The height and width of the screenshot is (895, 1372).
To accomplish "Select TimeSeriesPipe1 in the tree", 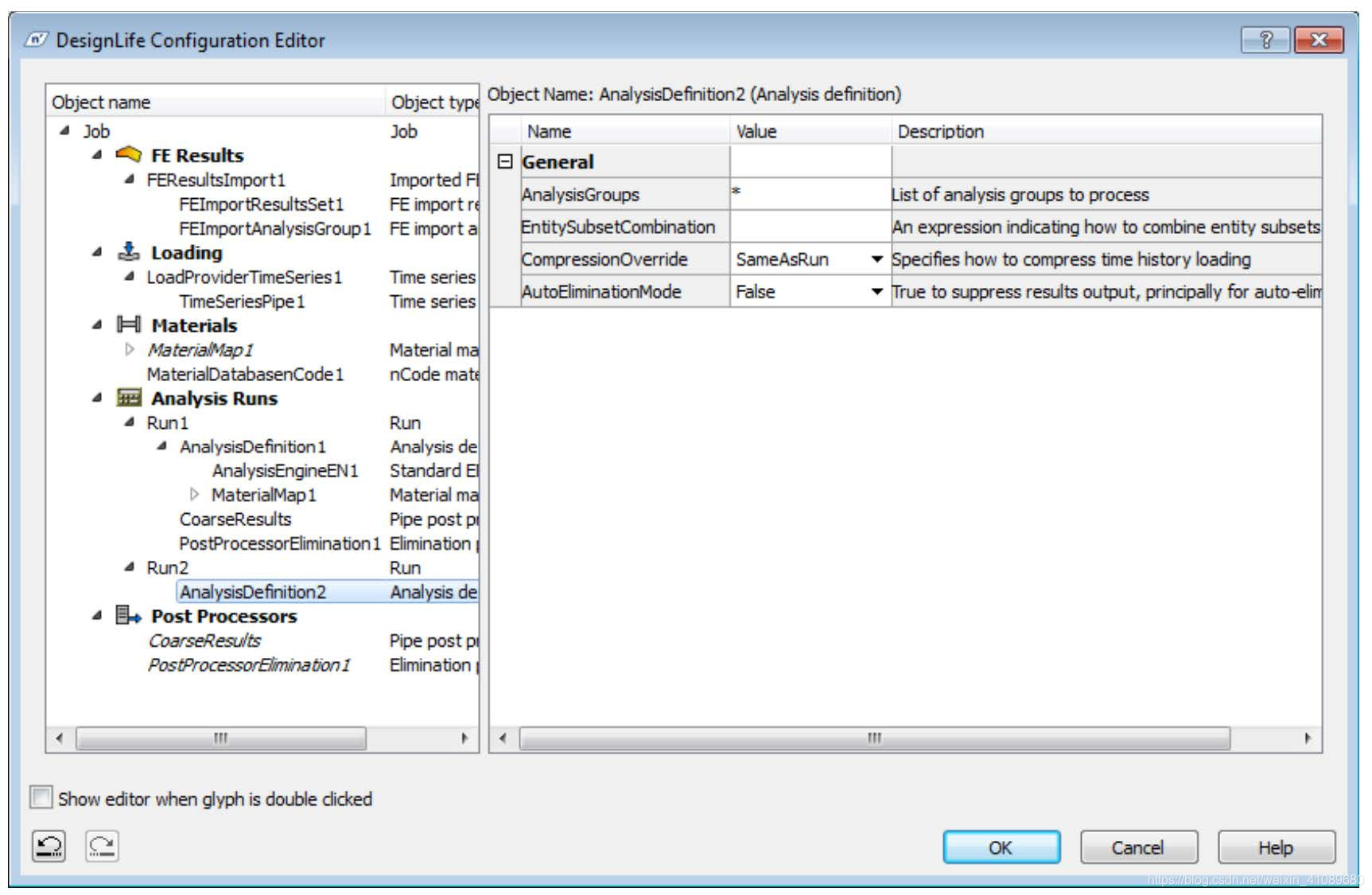I will [x=242, y=302].
